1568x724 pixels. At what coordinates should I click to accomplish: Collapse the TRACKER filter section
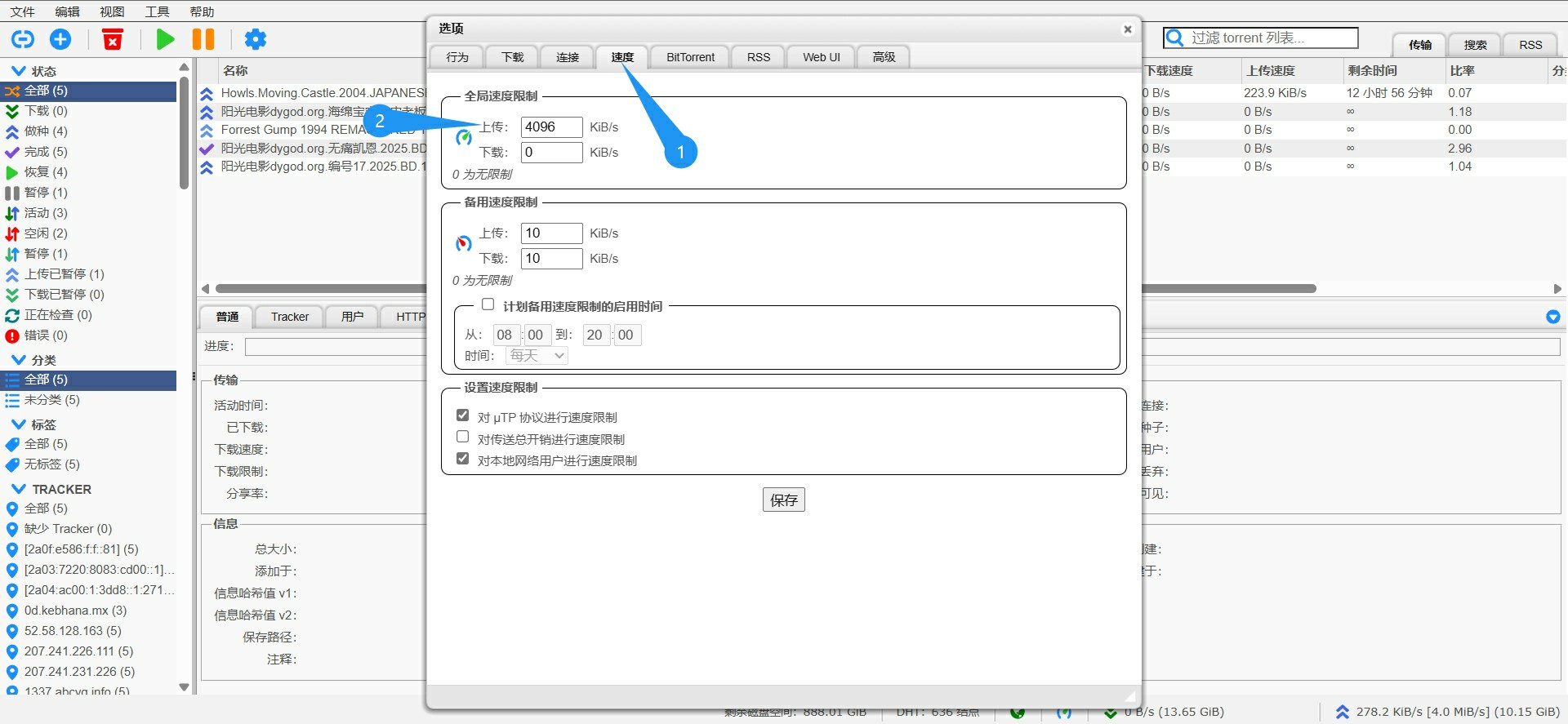[18, 489]
